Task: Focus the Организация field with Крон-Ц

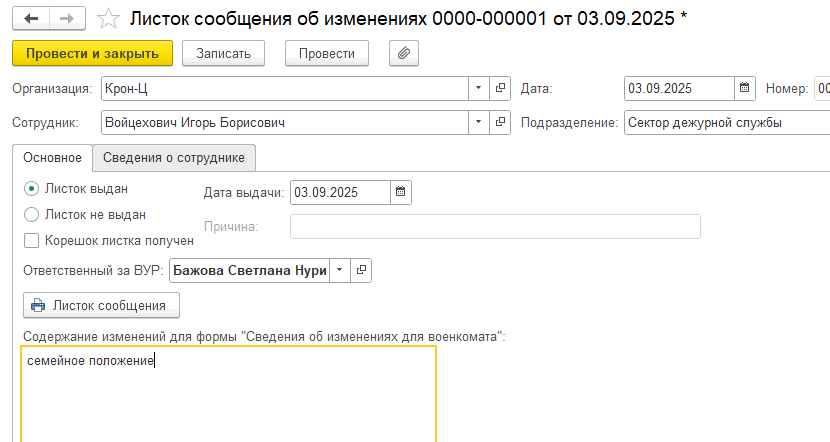Action: pos(285,88)
